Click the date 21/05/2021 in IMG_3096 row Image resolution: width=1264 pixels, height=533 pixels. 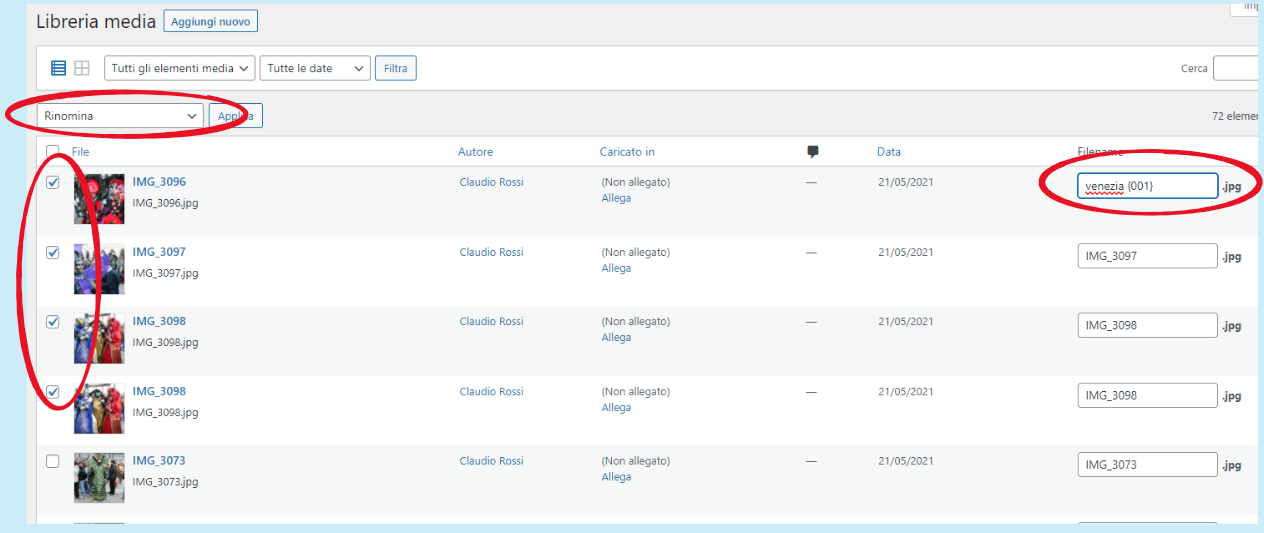click(906, 182)
